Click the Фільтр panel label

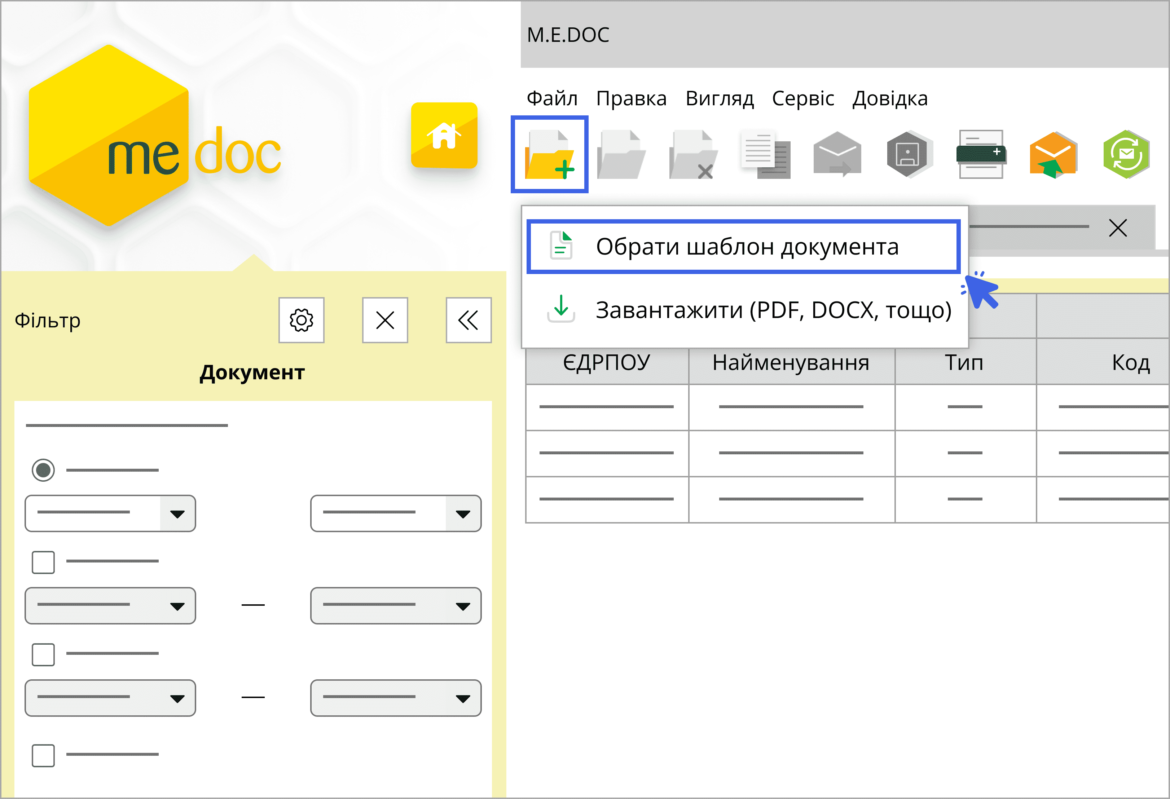48,321
